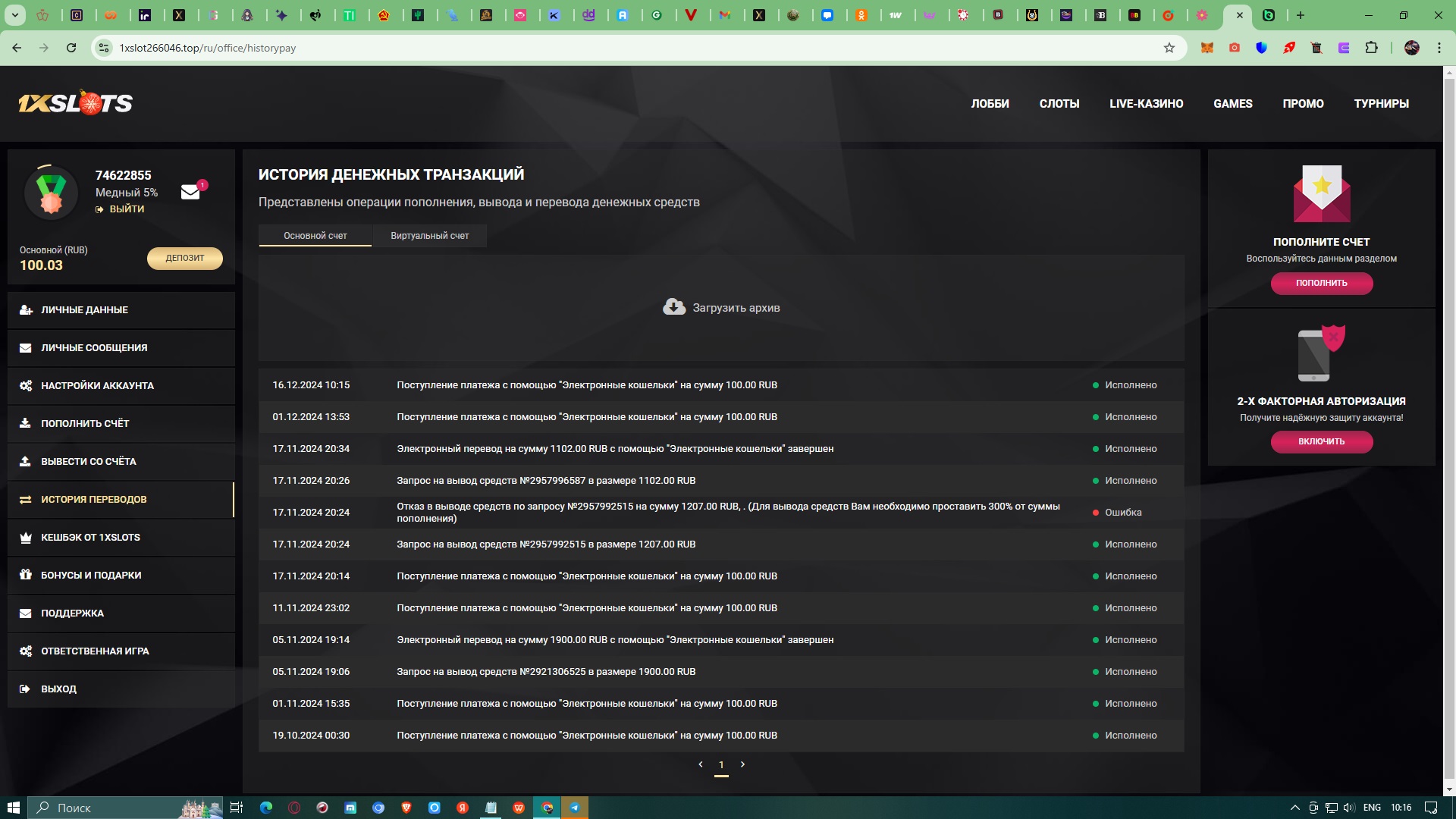1456x819 pixels.
Task: Switch to Виртуальный счет tab
Action: (x=429, y=236)
